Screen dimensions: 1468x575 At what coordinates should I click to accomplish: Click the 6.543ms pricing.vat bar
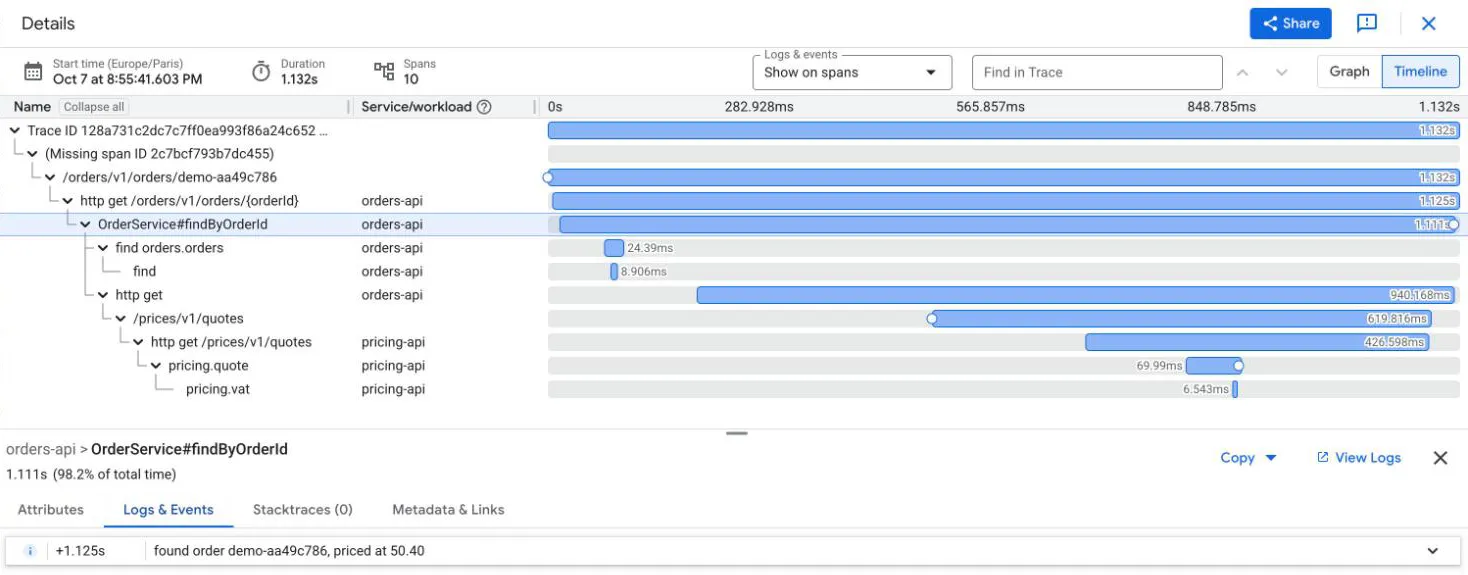click(1235, 389)
